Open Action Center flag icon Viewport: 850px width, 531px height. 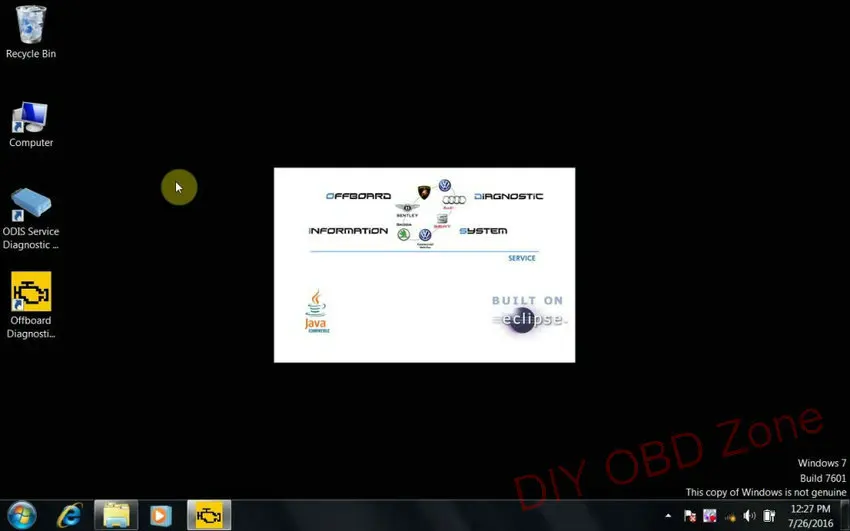pos(690,516)
